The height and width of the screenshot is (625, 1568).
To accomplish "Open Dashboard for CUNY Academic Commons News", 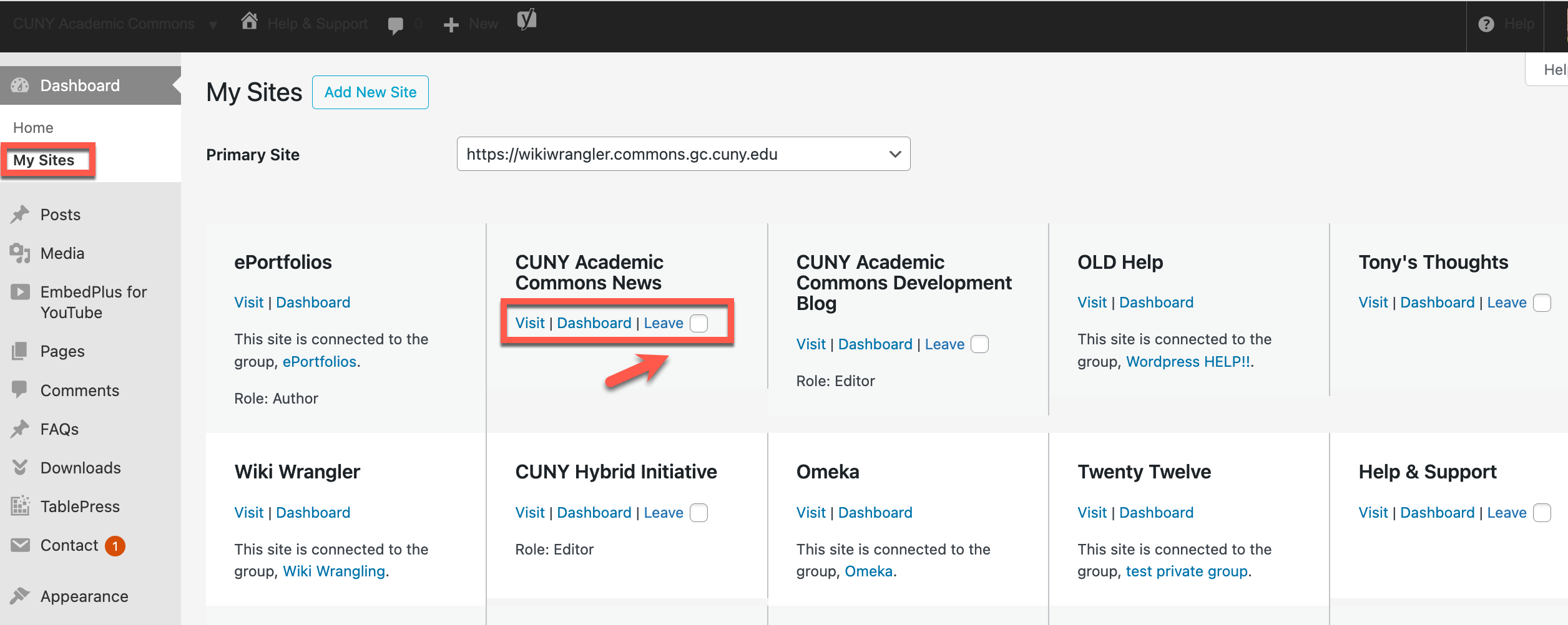I will (x=594, y=323).
